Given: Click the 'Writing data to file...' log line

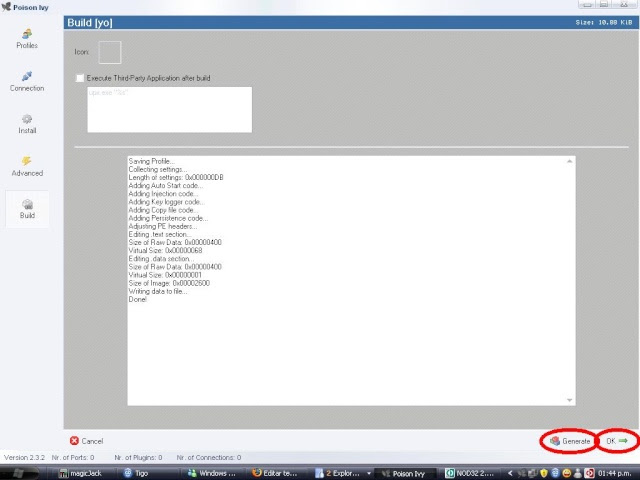Looking at the screenshot, I should pos(158,291).
